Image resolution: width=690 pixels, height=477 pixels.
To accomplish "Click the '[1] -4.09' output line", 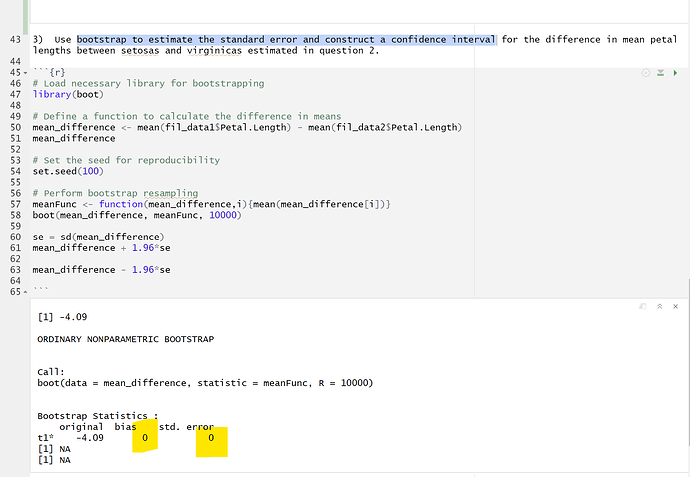I will pyautogui.click(x=62, y=317).
